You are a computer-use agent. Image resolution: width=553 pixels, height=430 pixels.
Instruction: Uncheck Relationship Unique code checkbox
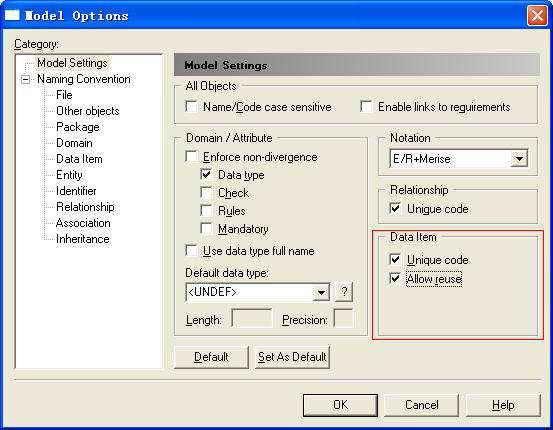pyautogui.click(x=395, y=208)
